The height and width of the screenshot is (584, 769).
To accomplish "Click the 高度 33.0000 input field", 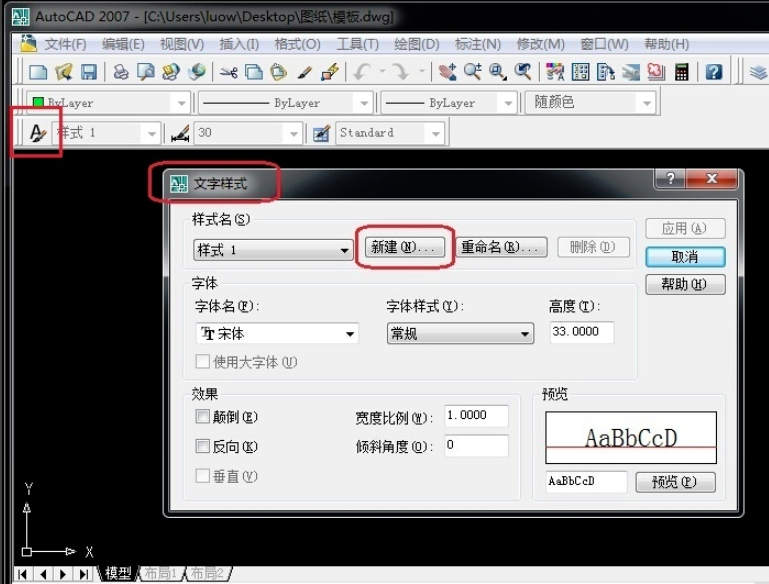I will coord(582,332).
